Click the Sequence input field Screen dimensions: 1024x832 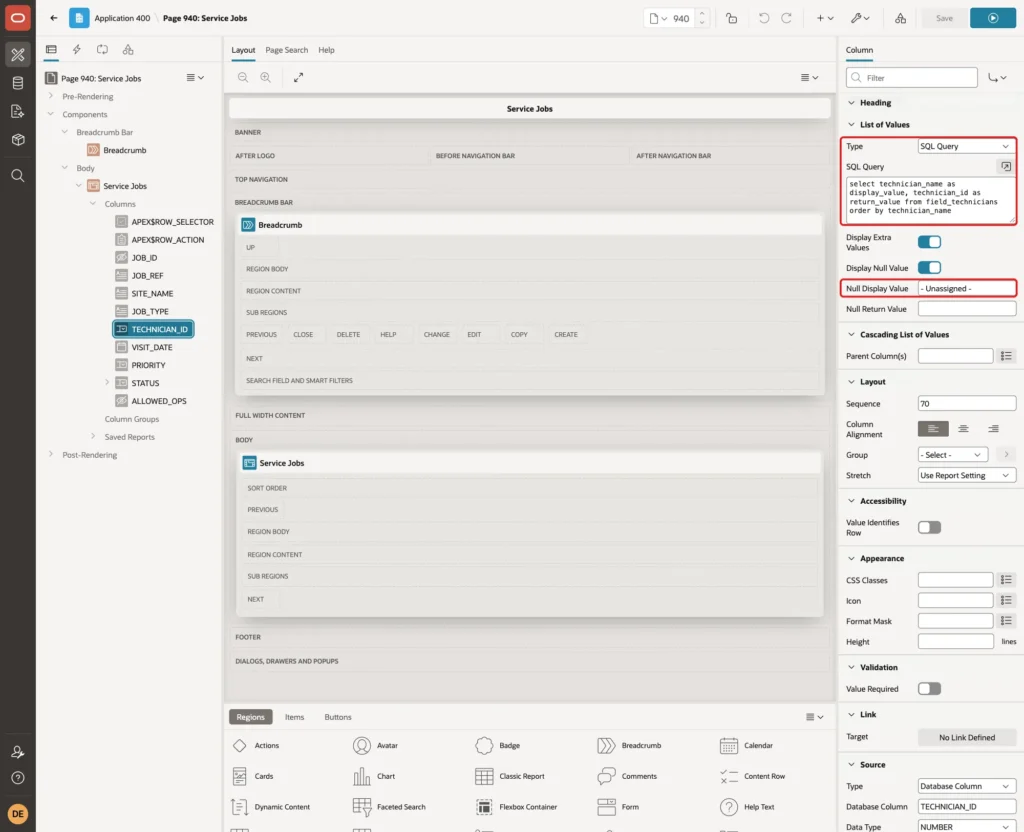coord(967,404)
